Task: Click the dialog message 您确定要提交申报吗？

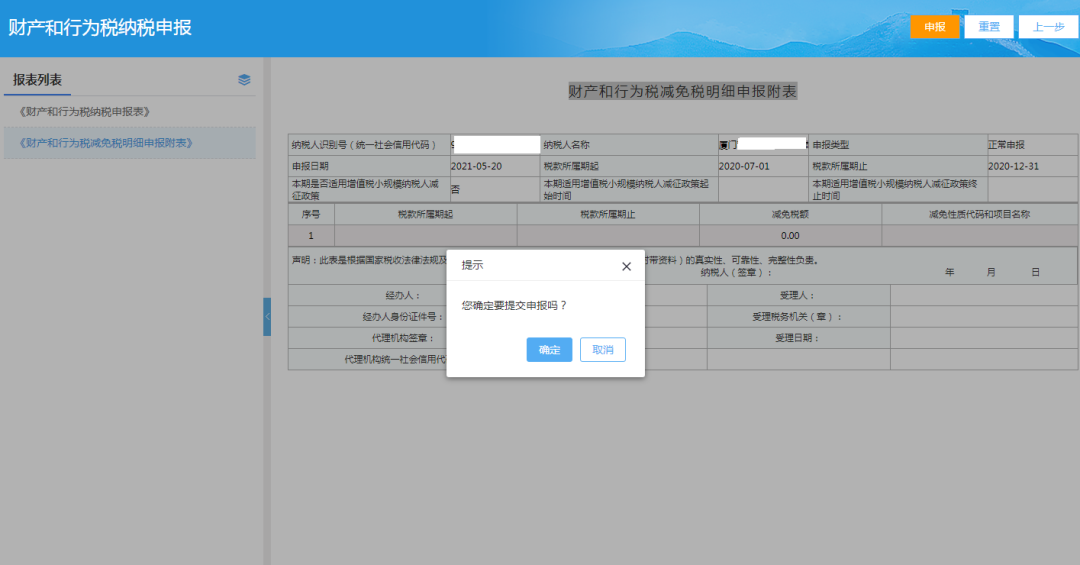Action: [515, 305]
